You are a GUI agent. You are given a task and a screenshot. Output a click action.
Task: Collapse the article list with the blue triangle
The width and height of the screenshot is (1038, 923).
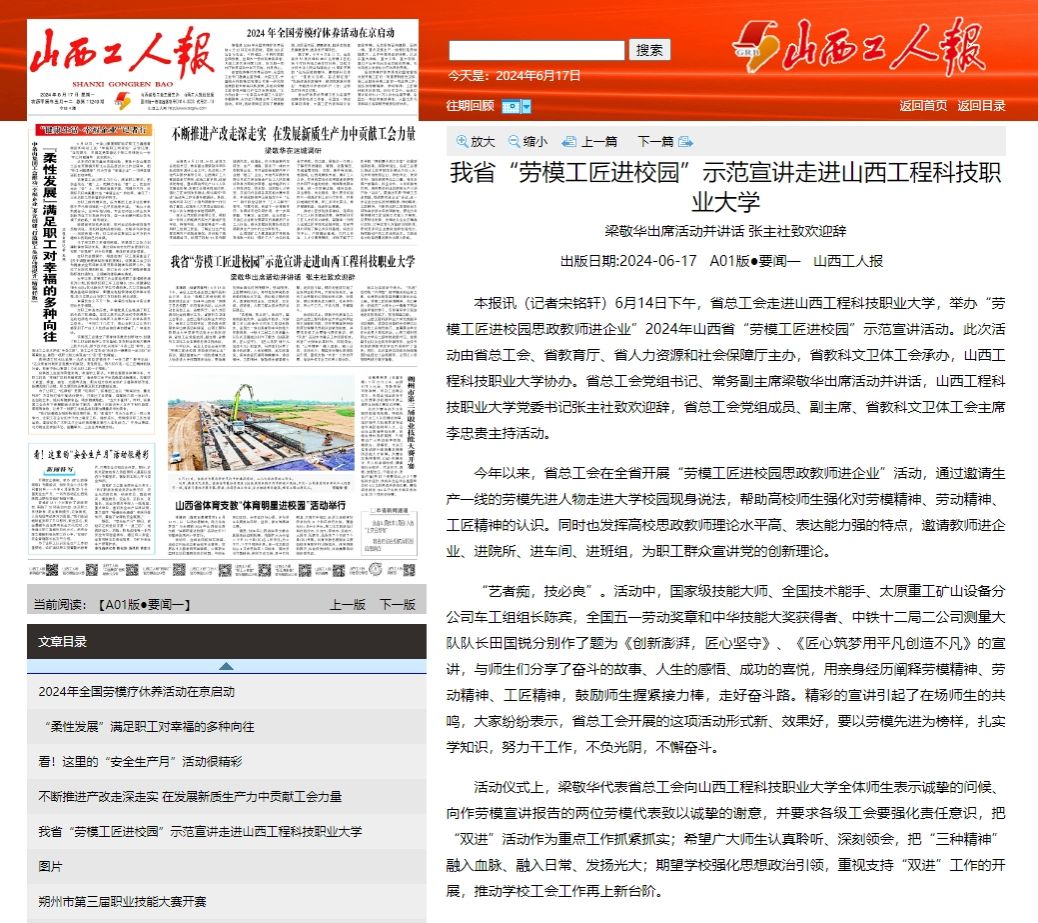226,666
